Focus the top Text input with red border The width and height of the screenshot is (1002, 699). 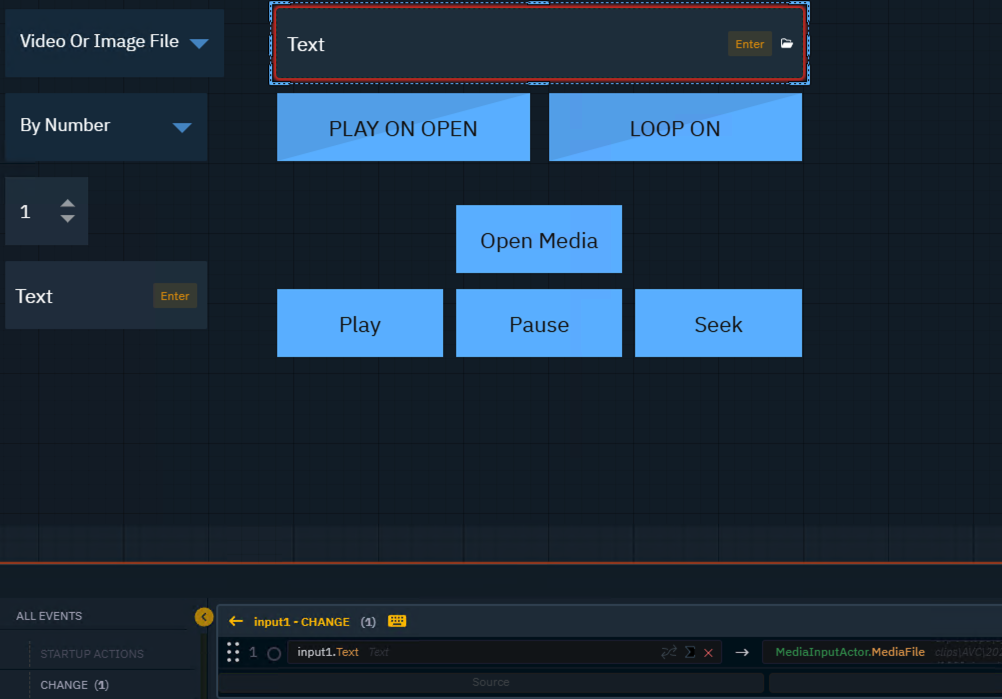[539, 43]
